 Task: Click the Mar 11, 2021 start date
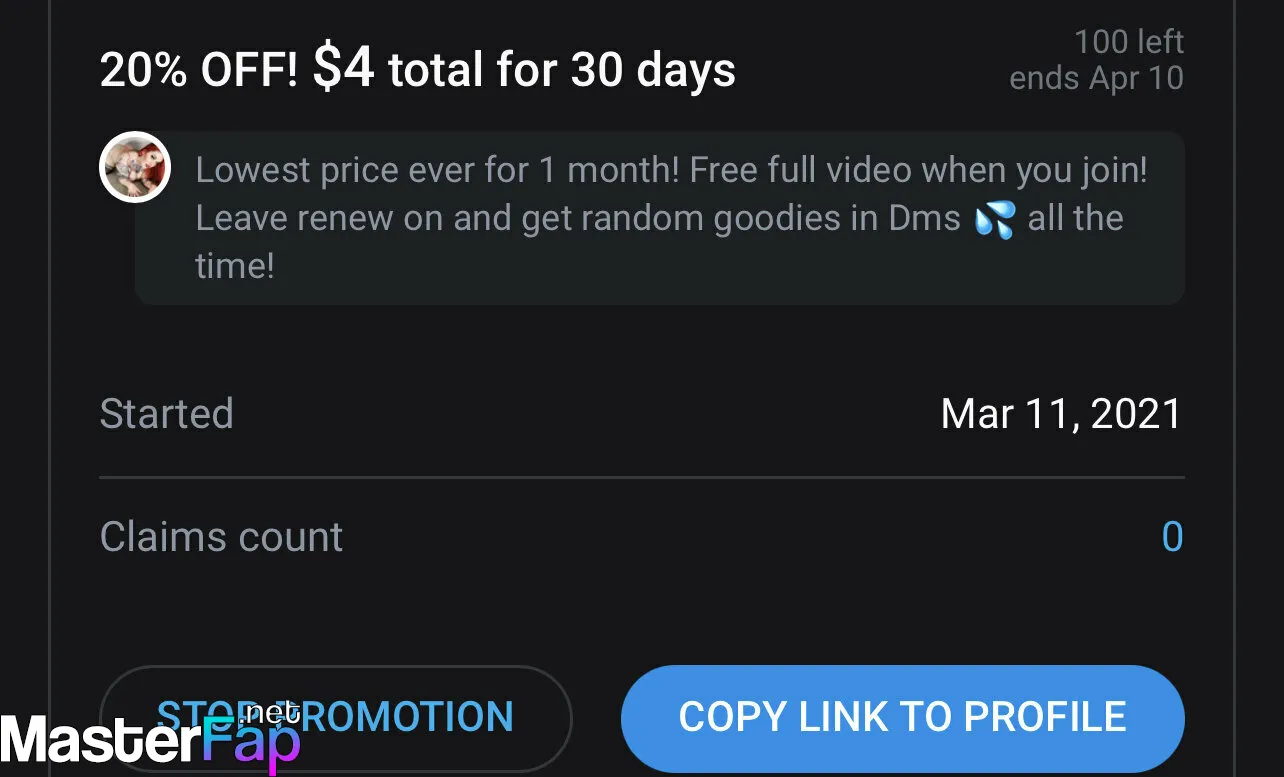[1061, 414]
